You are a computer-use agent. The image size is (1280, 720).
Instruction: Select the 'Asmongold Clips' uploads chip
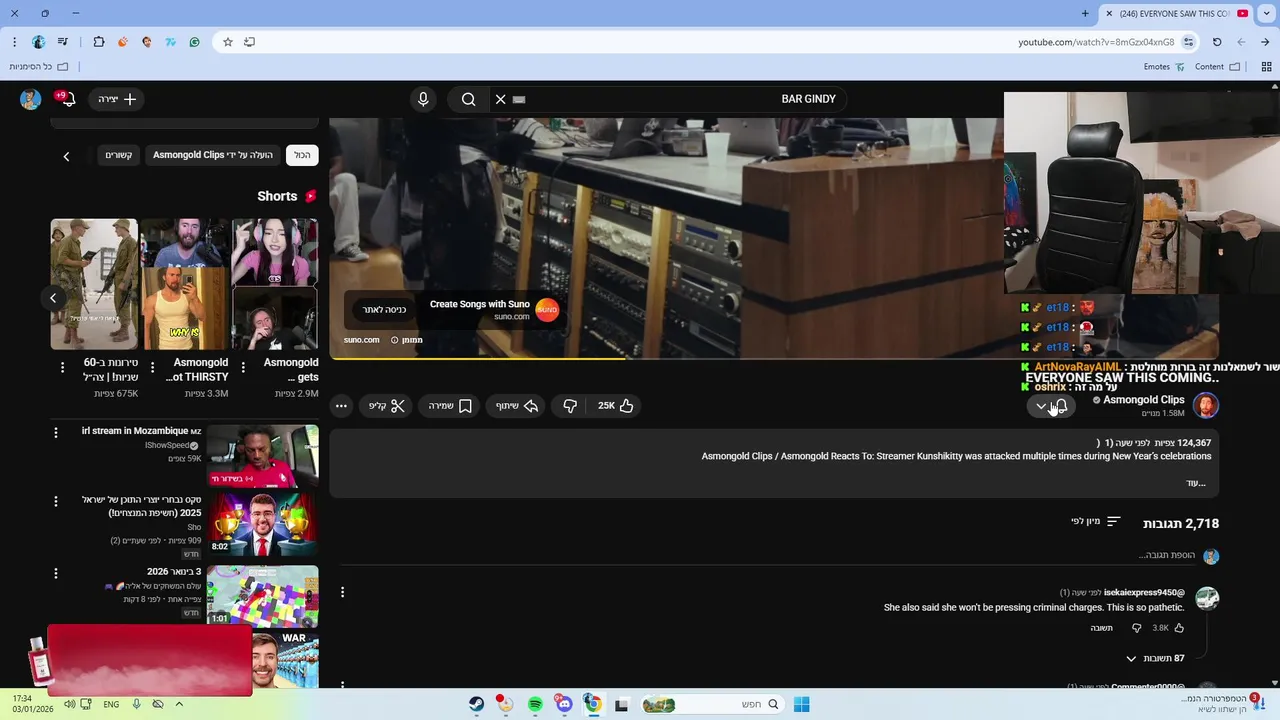click(x=213, y=155)
